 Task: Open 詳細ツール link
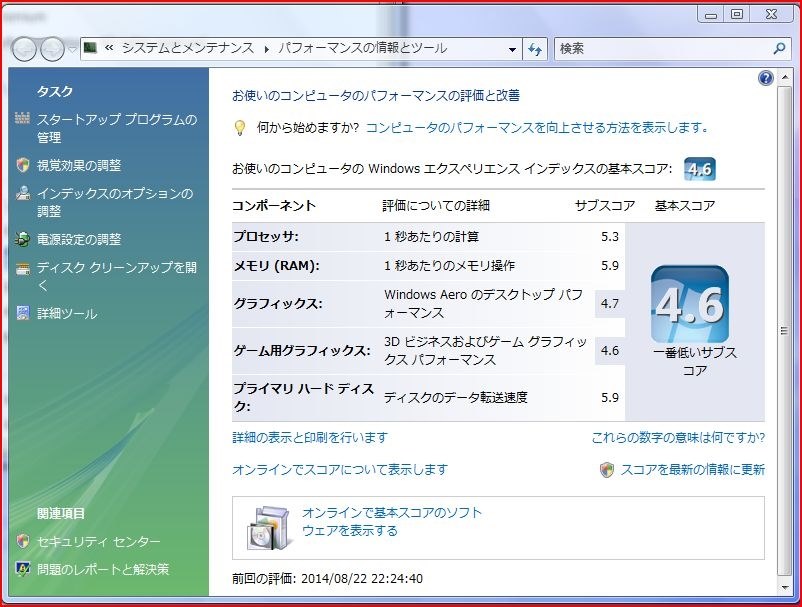point(67,313)
